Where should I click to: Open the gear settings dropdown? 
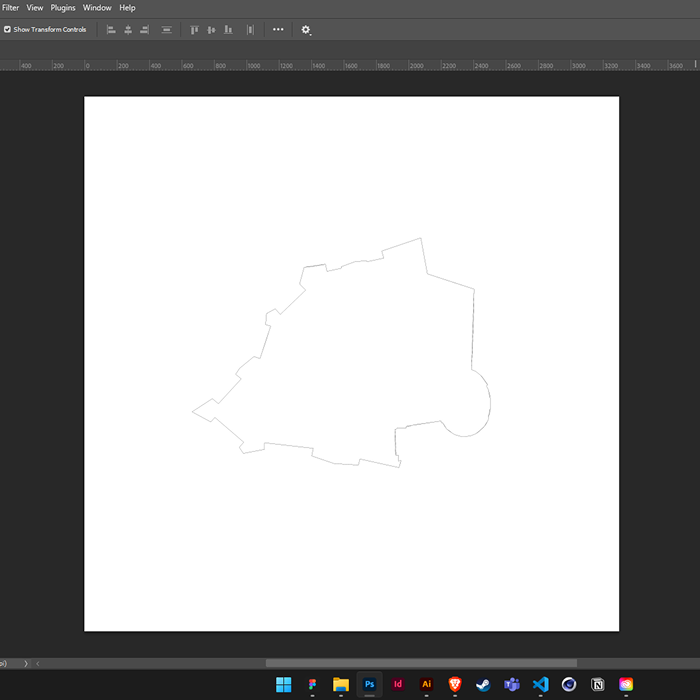pyautogui.click(x=306, y=30)
